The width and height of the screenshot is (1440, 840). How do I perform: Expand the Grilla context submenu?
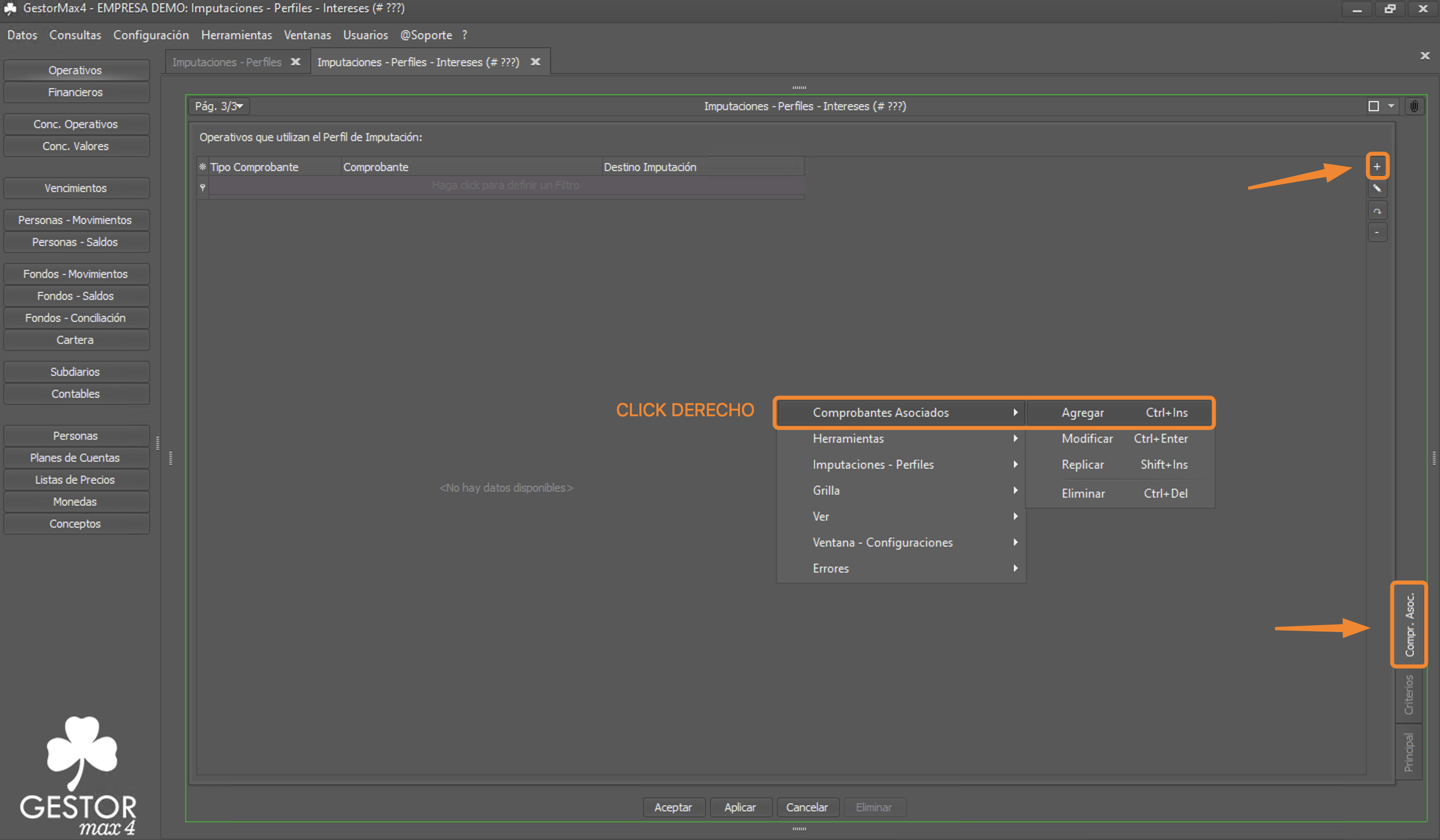(901, 491)
